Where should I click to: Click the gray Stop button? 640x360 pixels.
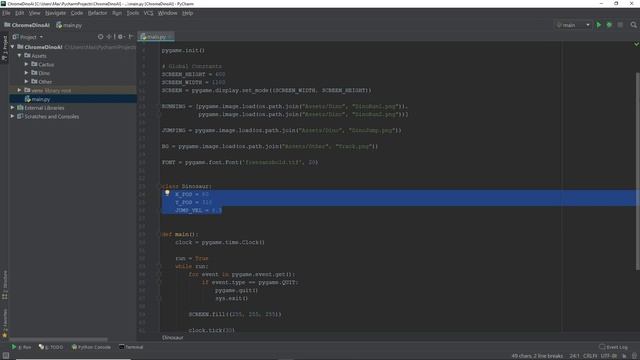(620, 25)
